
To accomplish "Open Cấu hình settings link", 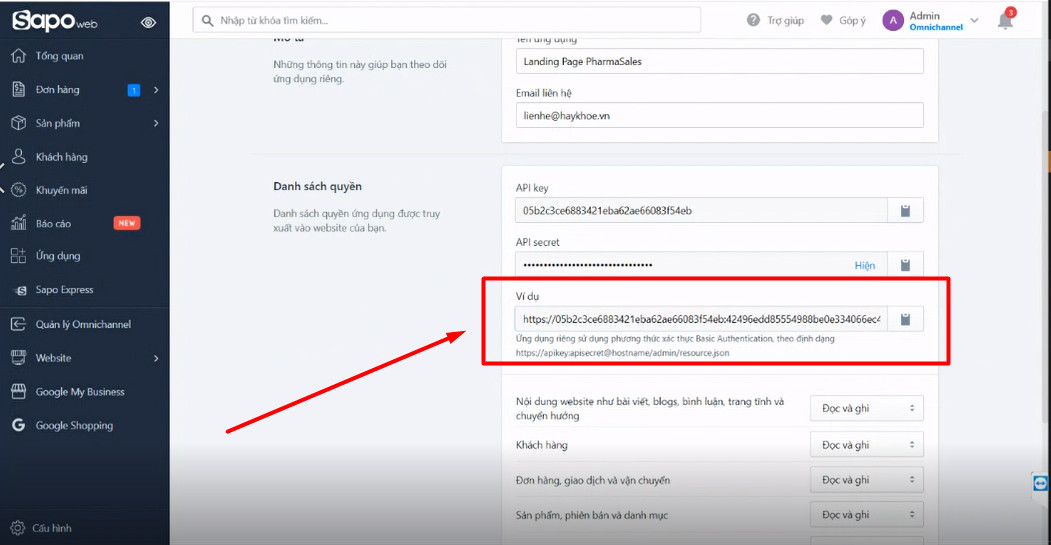I will [x=52, y=528].
